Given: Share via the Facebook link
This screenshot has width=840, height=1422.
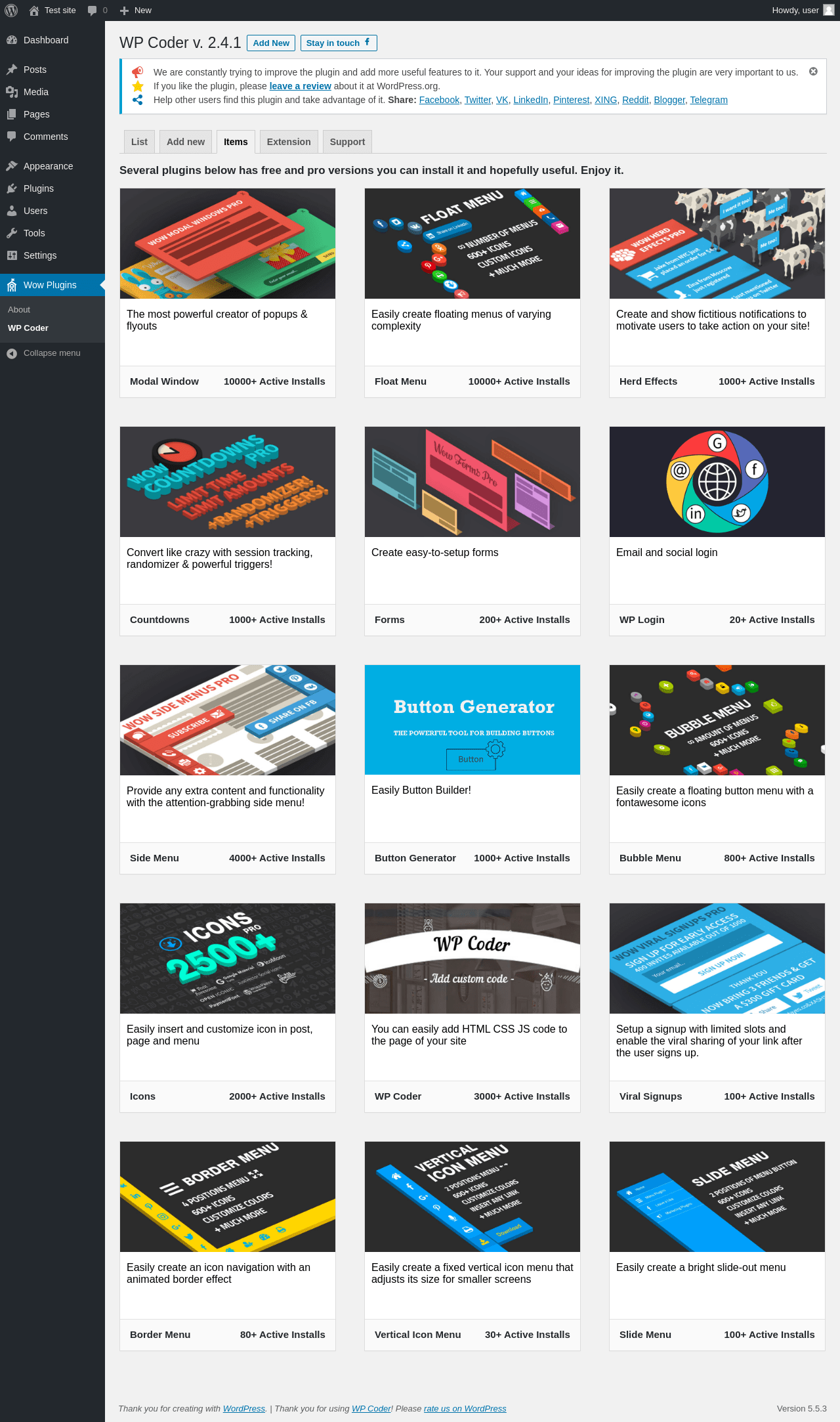Looking at the screenshot, I should point(439,100).
